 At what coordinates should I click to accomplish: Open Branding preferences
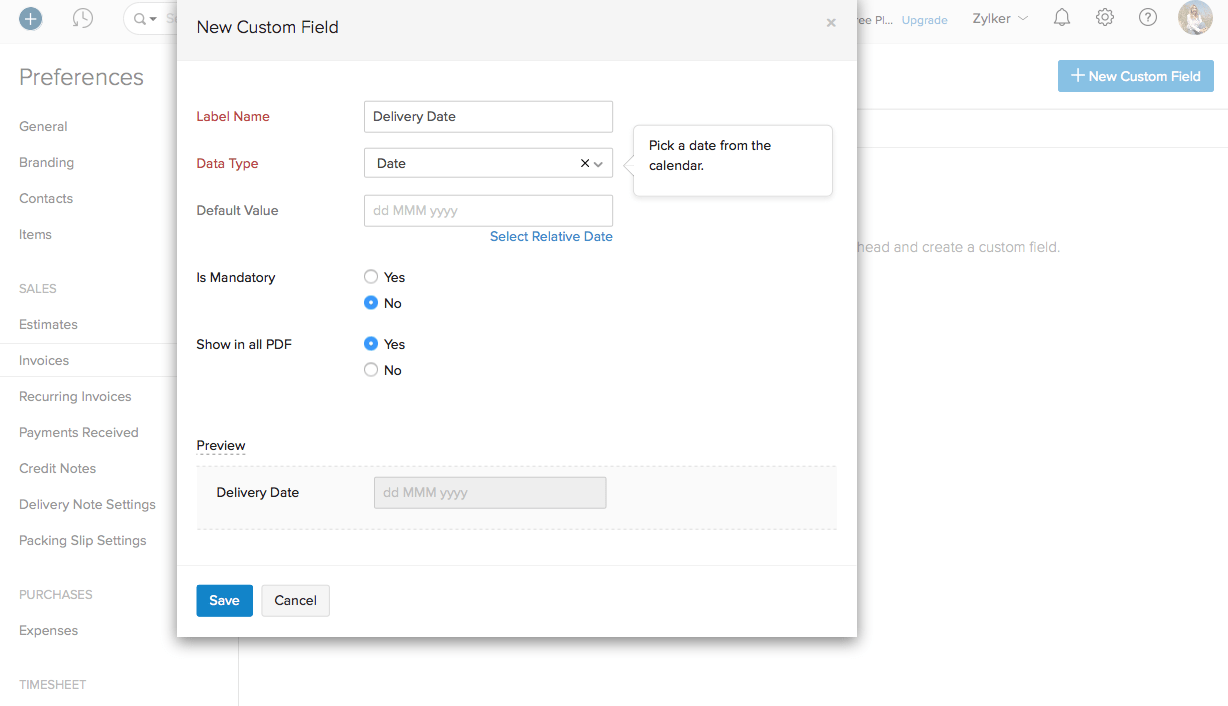pyautogui.click(x=46, y=163)
